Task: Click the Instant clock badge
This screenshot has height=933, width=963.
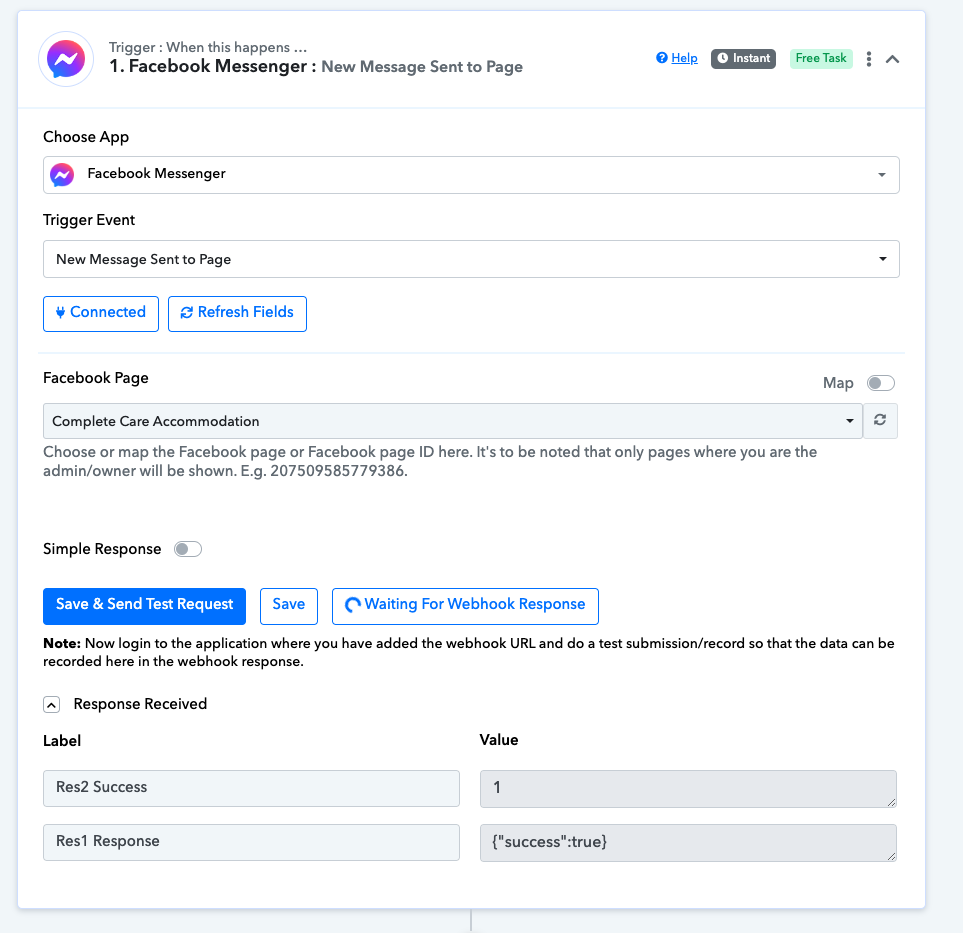Action: [743, 58]
